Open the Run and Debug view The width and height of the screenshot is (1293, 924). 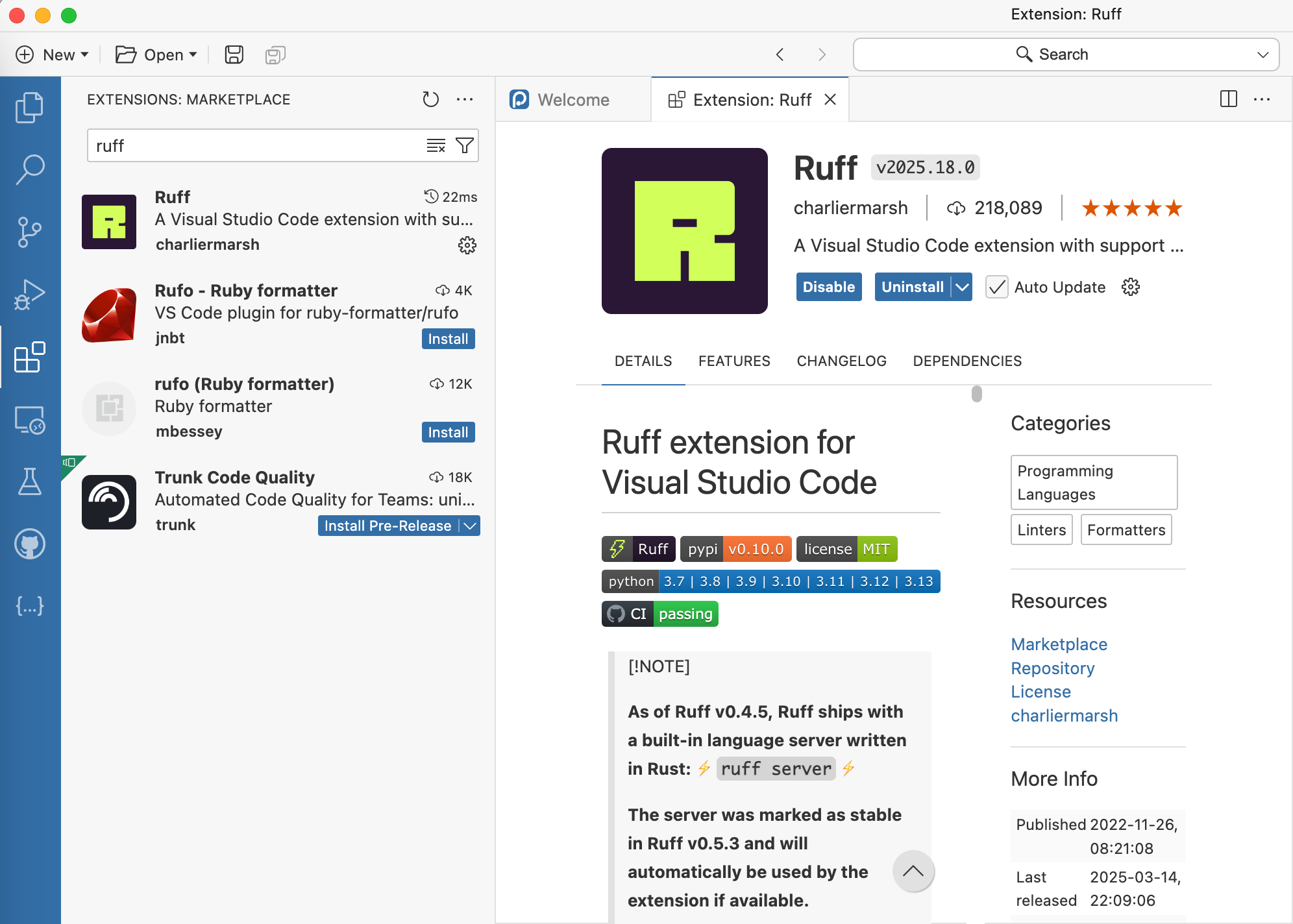(30, 295)
